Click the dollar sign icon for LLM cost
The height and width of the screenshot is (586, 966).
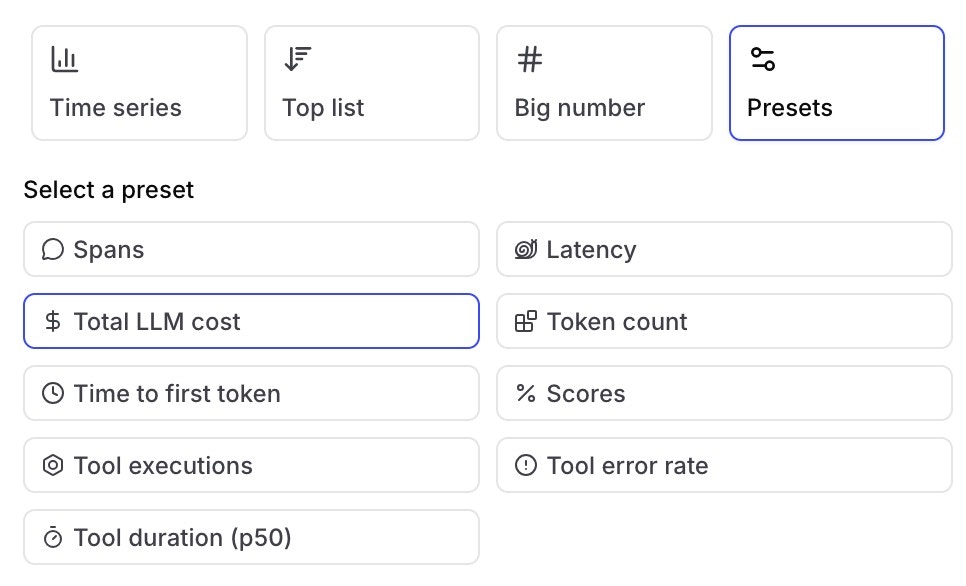tap(53, 322)
